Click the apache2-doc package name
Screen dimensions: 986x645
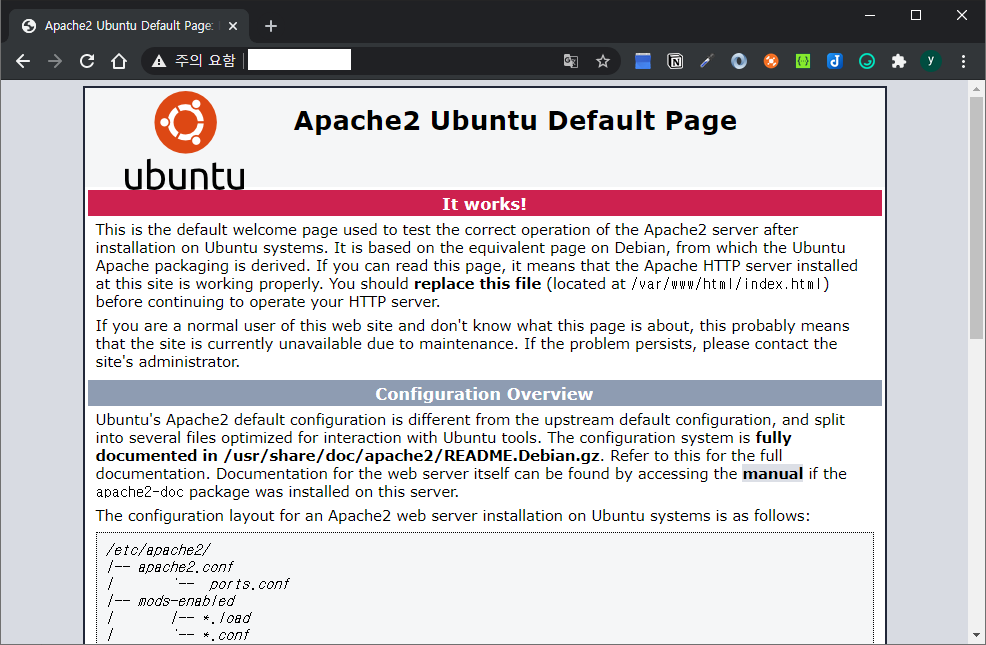point(140,492)
